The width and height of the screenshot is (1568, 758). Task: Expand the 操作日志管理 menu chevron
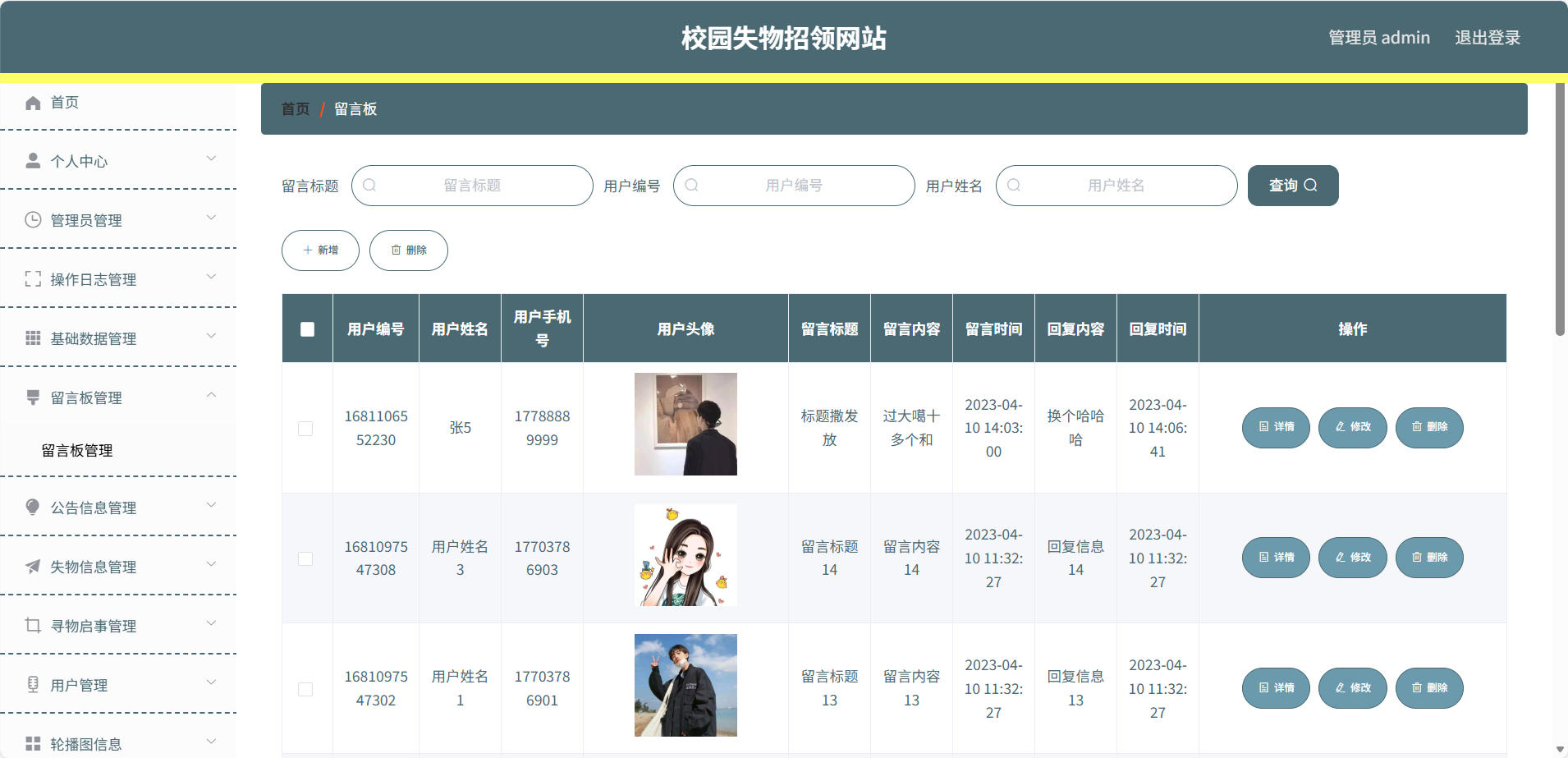[211, 277]
